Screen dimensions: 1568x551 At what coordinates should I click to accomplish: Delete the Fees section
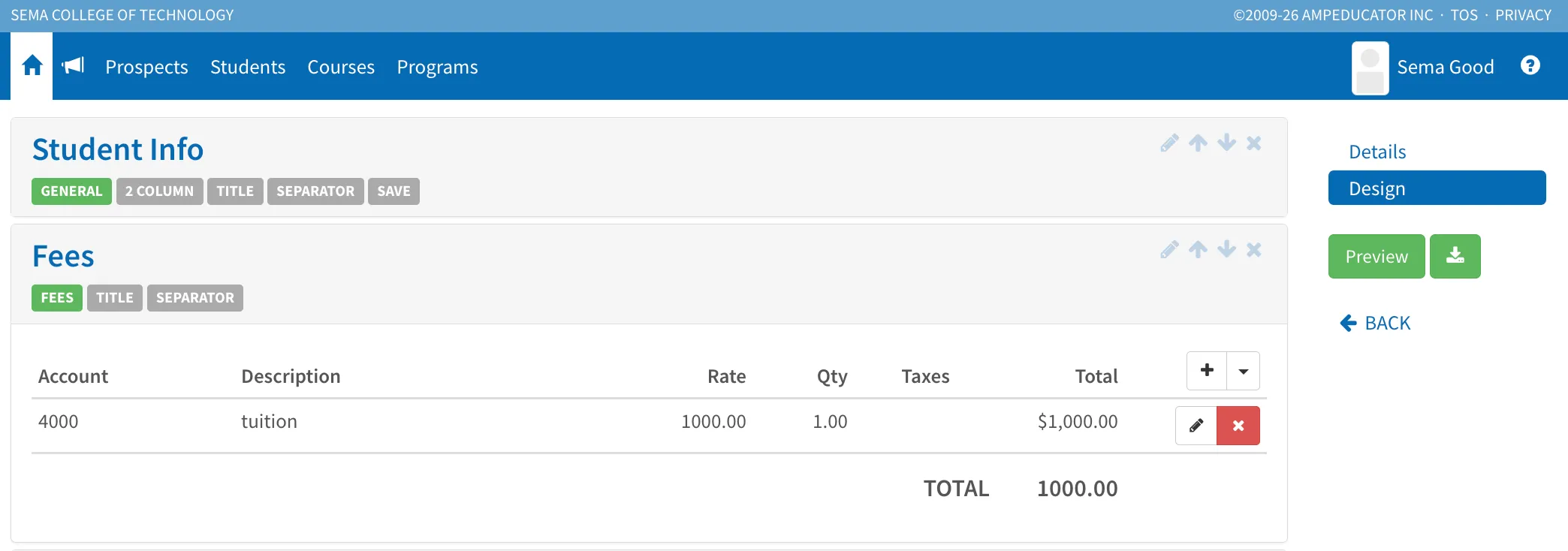click(1253, 249)
